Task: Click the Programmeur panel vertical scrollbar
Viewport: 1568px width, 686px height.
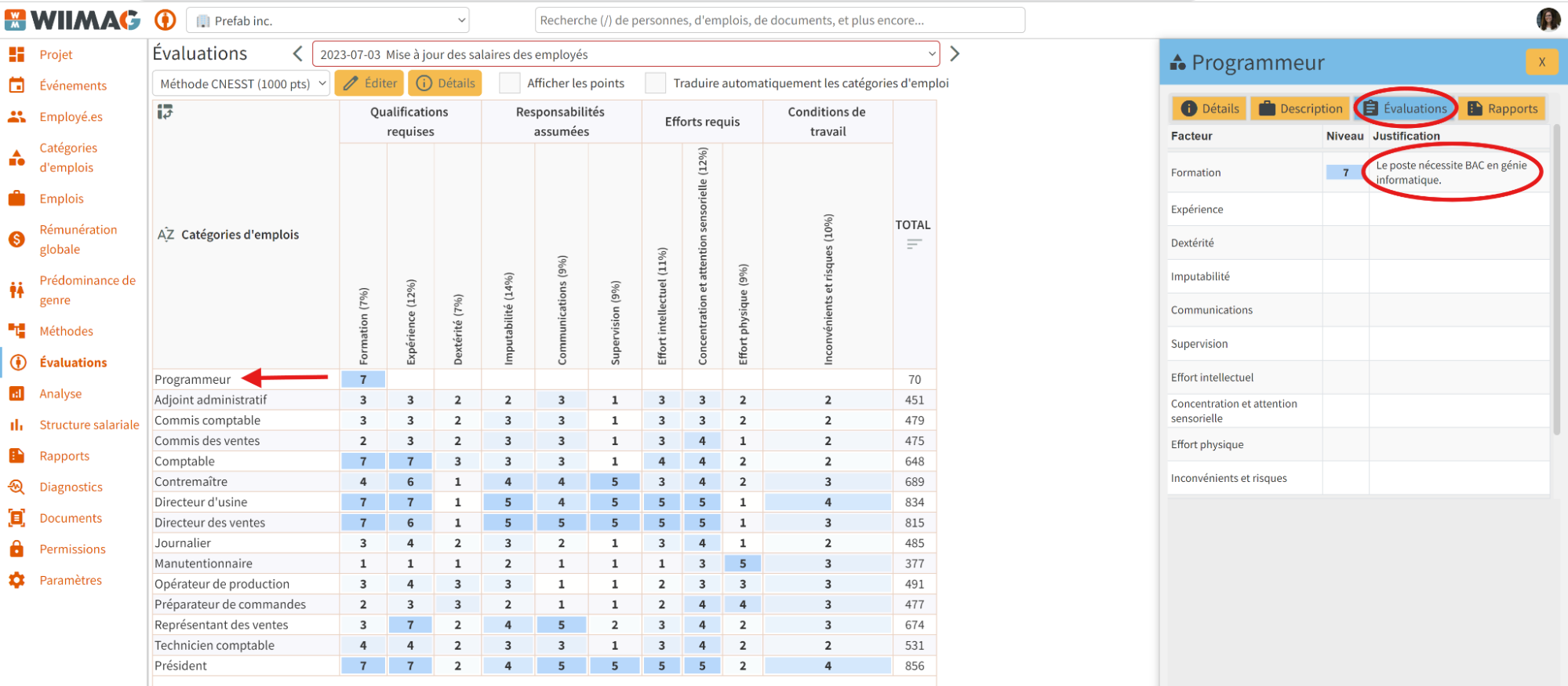Action: (1557, 279)
